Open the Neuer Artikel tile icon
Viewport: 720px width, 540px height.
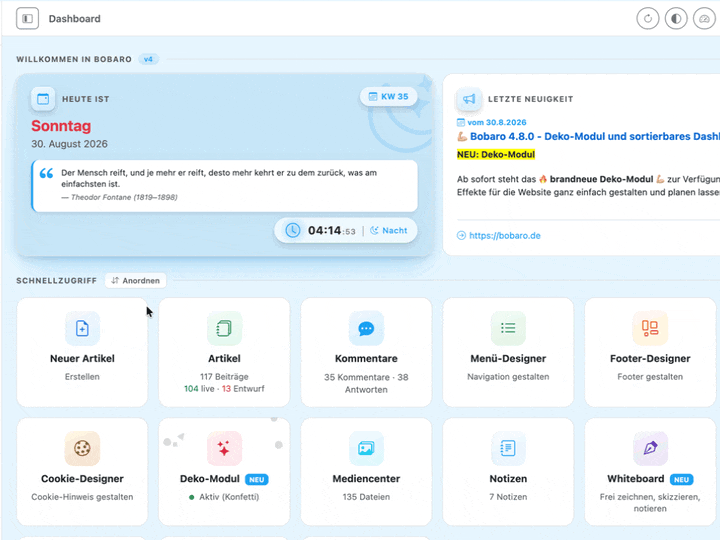82,328
